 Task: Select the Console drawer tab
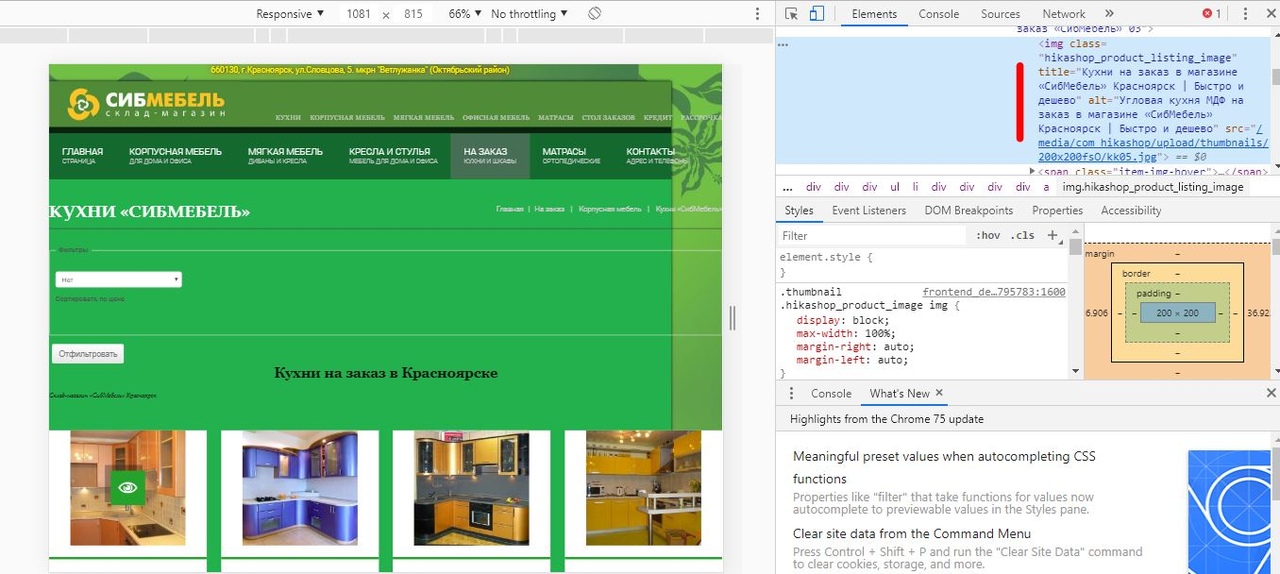tap(831, 394)
